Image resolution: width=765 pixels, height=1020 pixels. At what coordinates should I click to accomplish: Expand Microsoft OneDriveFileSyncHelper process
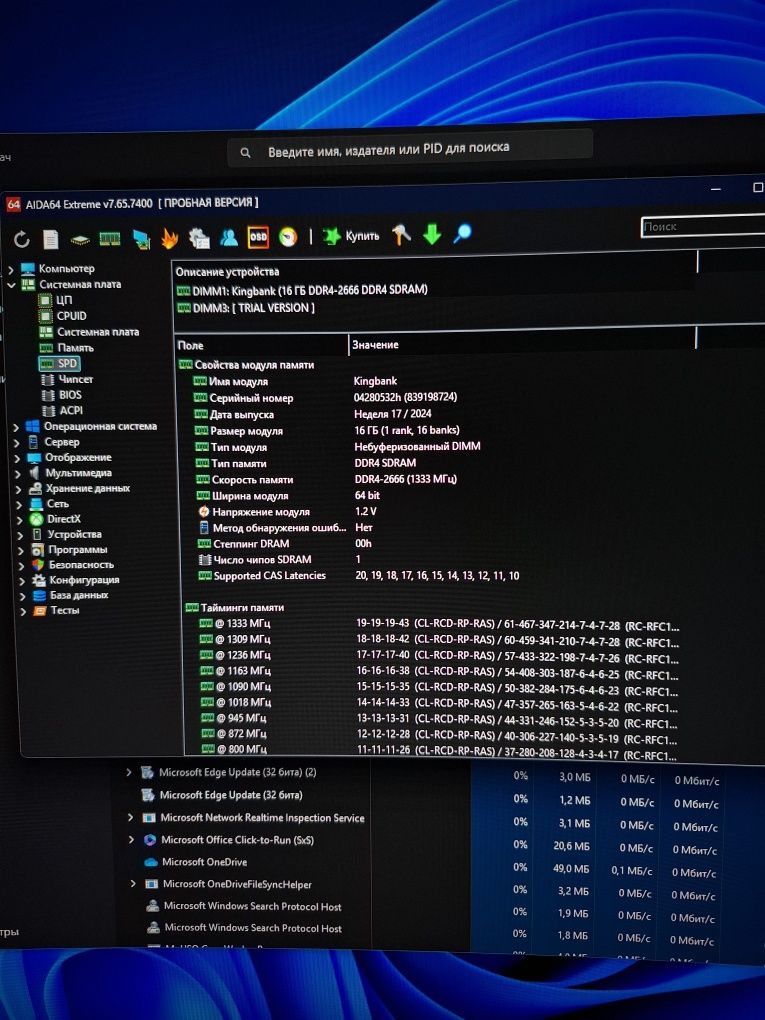point(133,884)
